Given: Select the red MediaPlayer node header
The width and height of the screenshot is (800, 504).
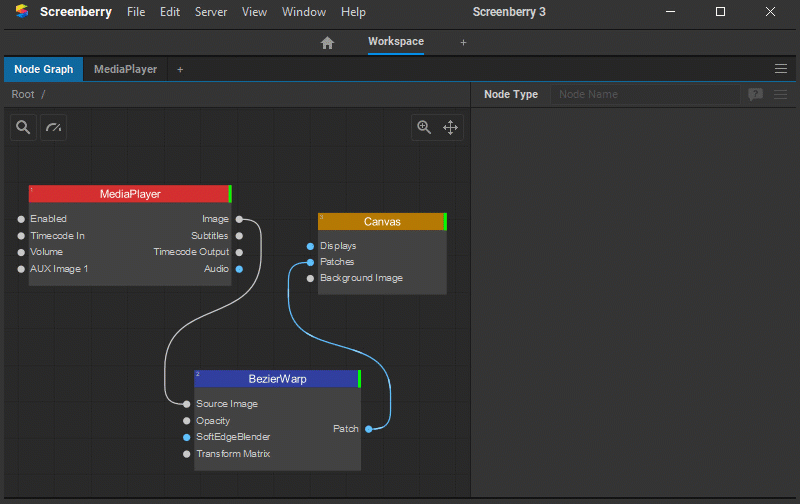Looking at the screenshot, I should [x=129, y=194].
